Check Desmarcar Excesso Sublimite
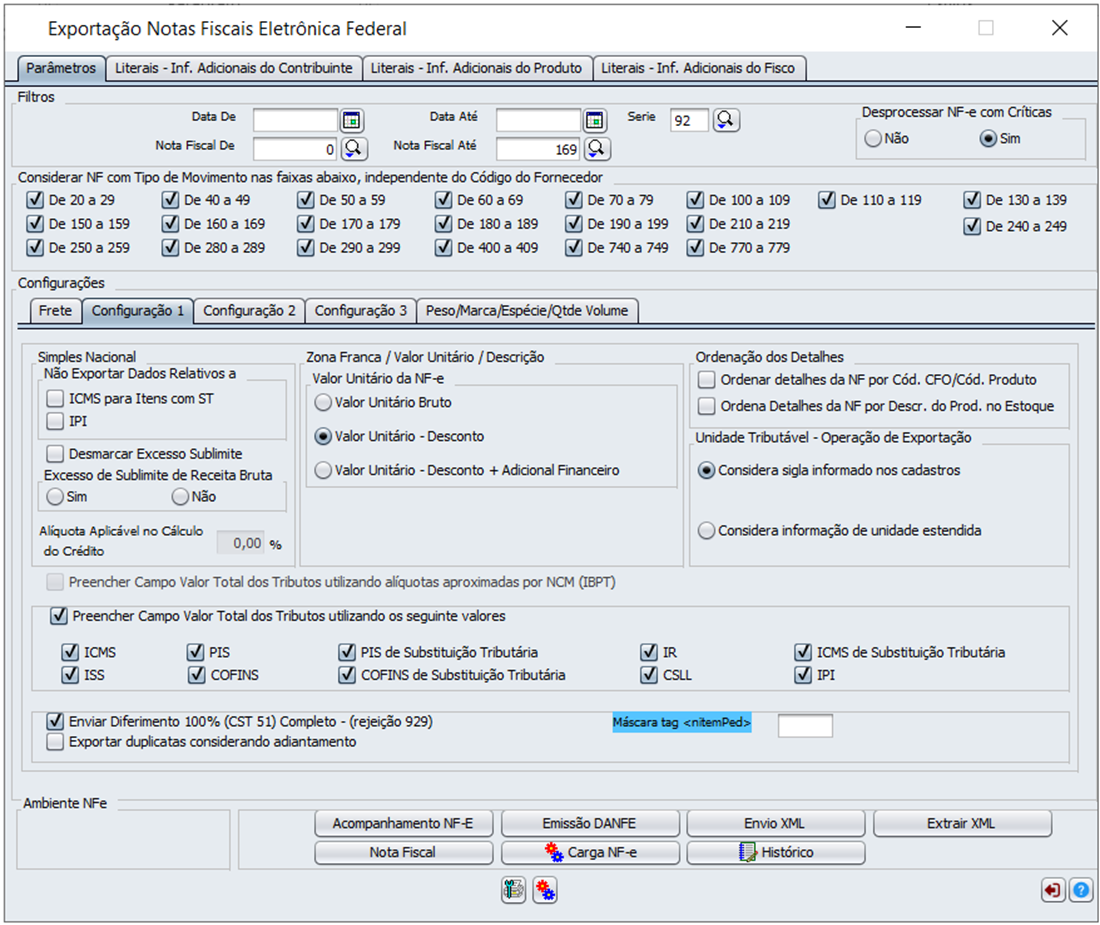 [x=55, y=453]
